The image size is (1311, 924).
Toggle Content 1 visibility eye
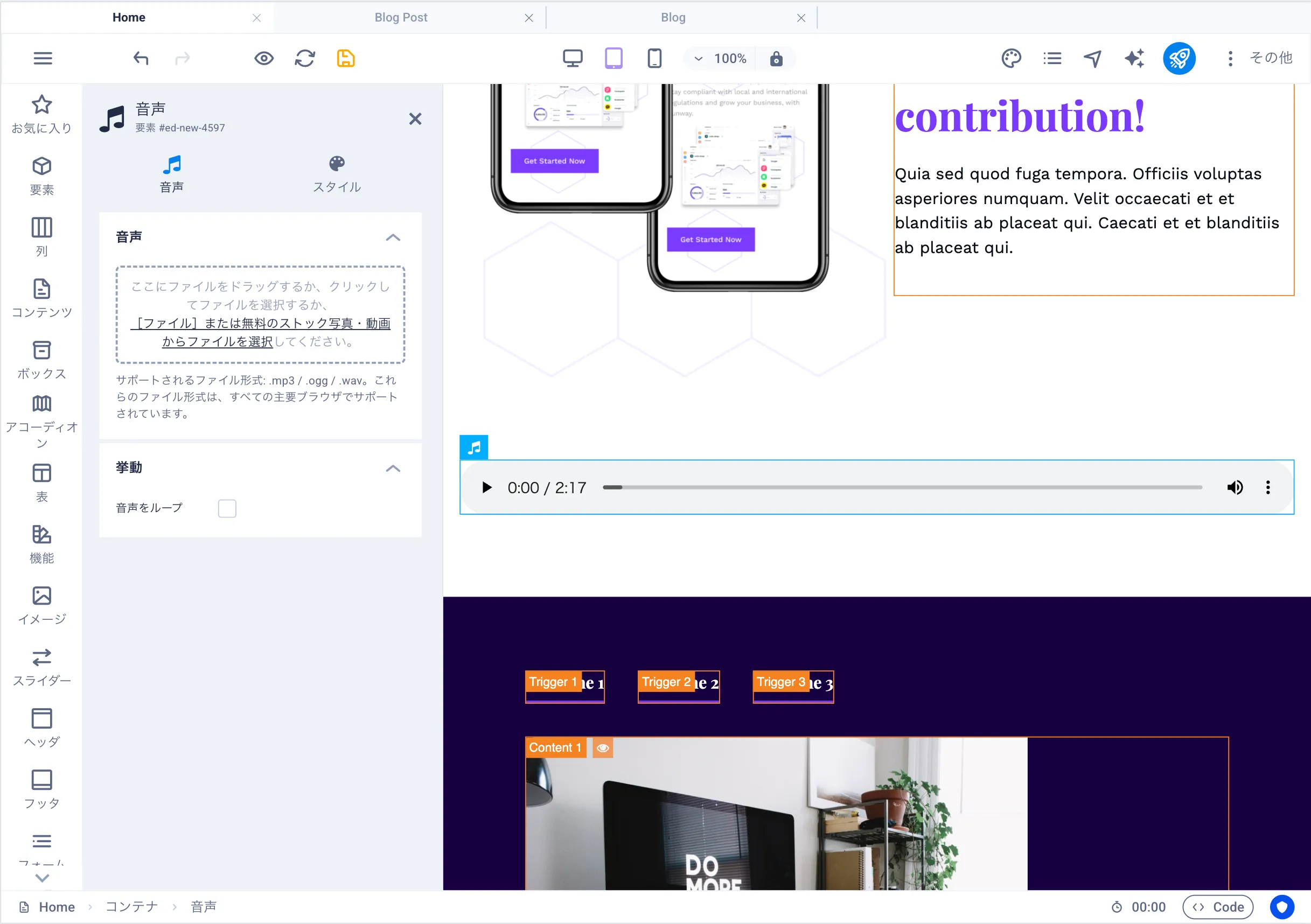602,747
